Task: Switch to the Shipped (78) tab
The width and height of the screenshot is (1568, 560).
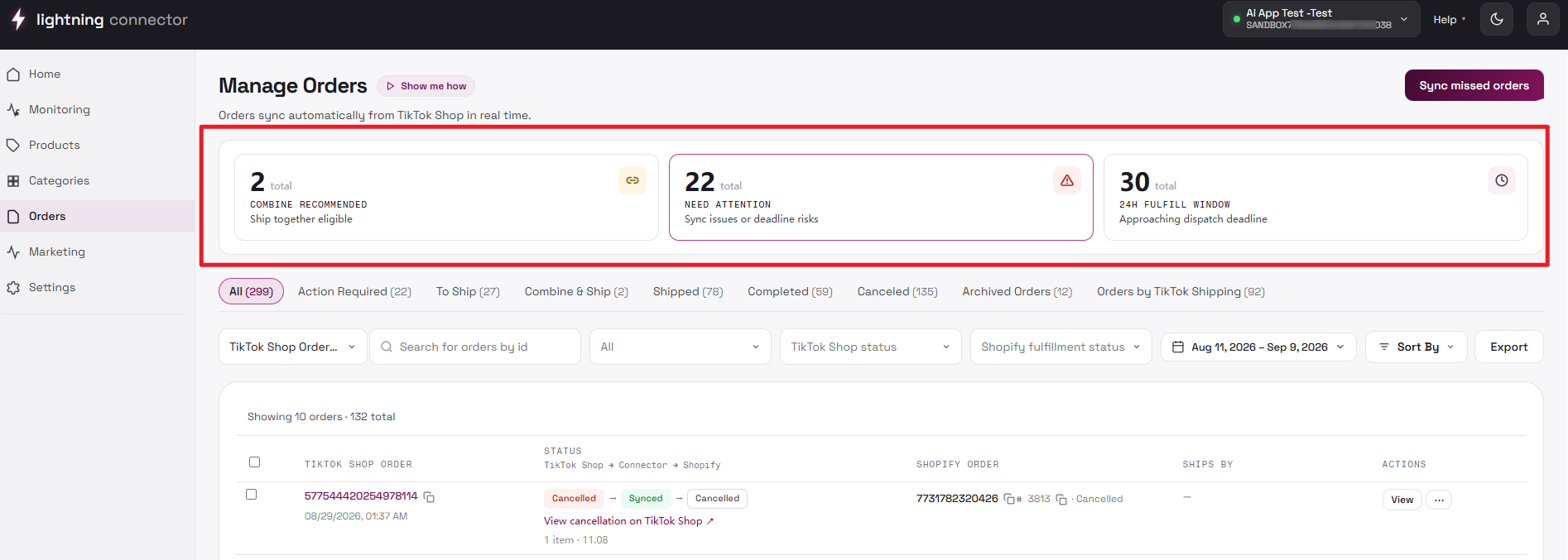Action: [x=688, y=291]
